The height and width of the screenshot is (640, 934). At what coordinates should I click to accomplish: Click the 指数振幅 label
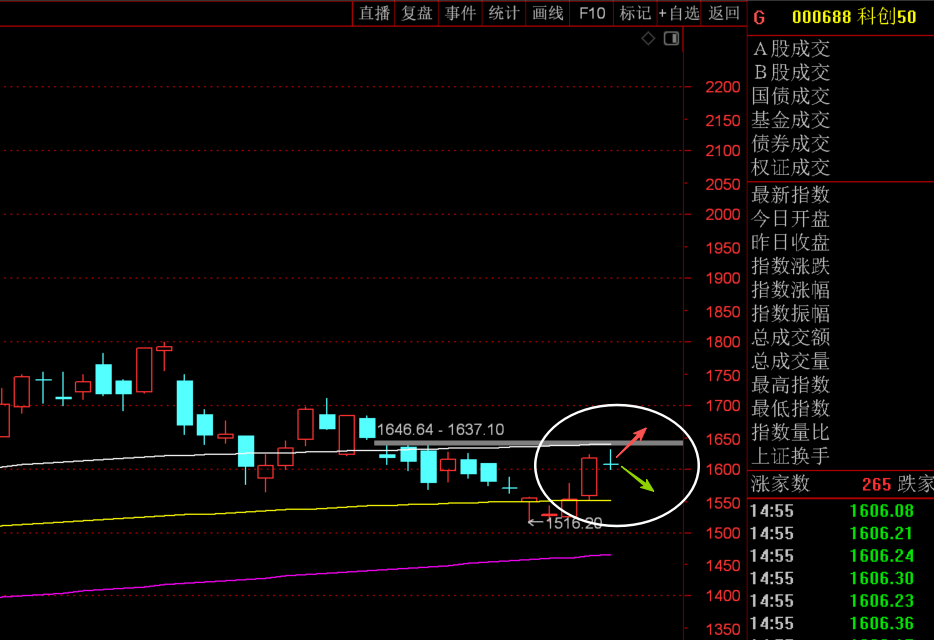coord(790,313)
